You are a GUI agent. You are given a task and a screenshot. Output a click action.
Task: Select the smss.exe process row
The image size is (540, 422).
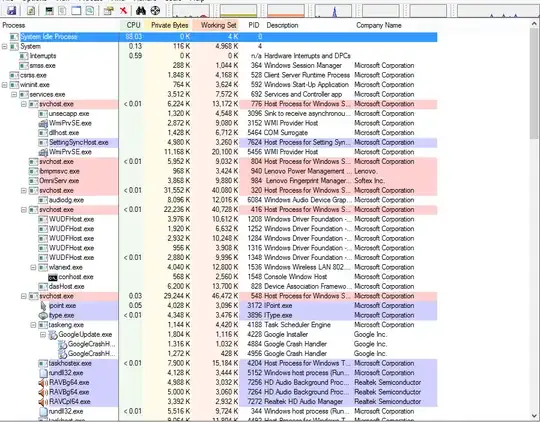pos(219,65)
